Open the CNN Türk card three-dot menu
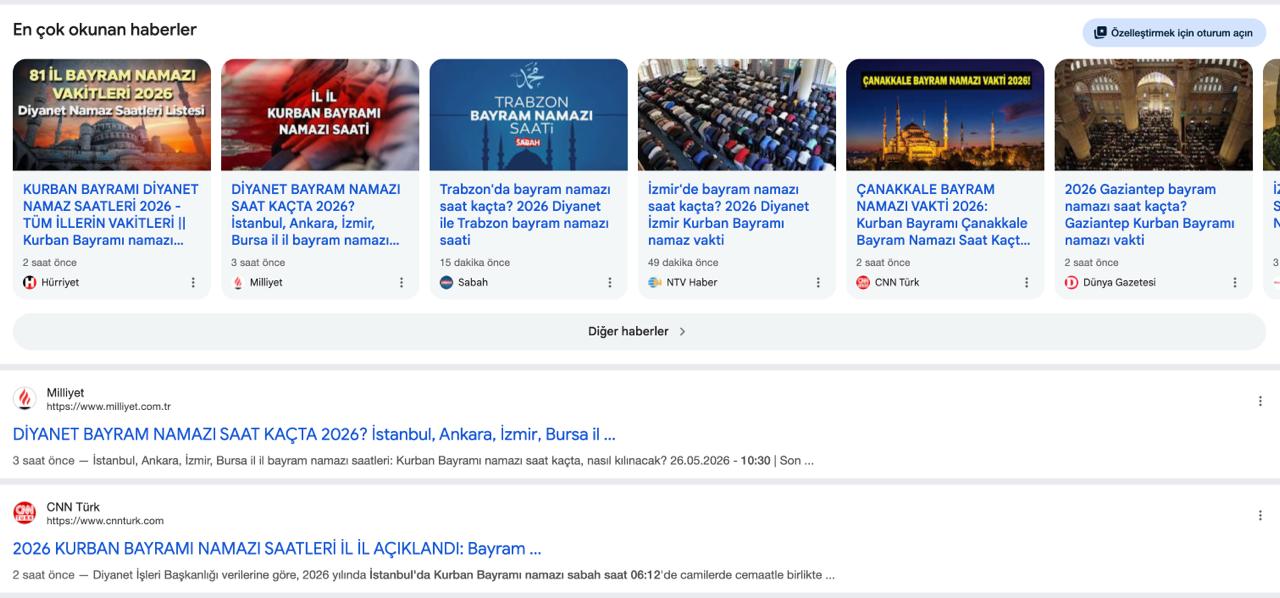The height and width of the screenshot is (598, 1280). 1026,283
